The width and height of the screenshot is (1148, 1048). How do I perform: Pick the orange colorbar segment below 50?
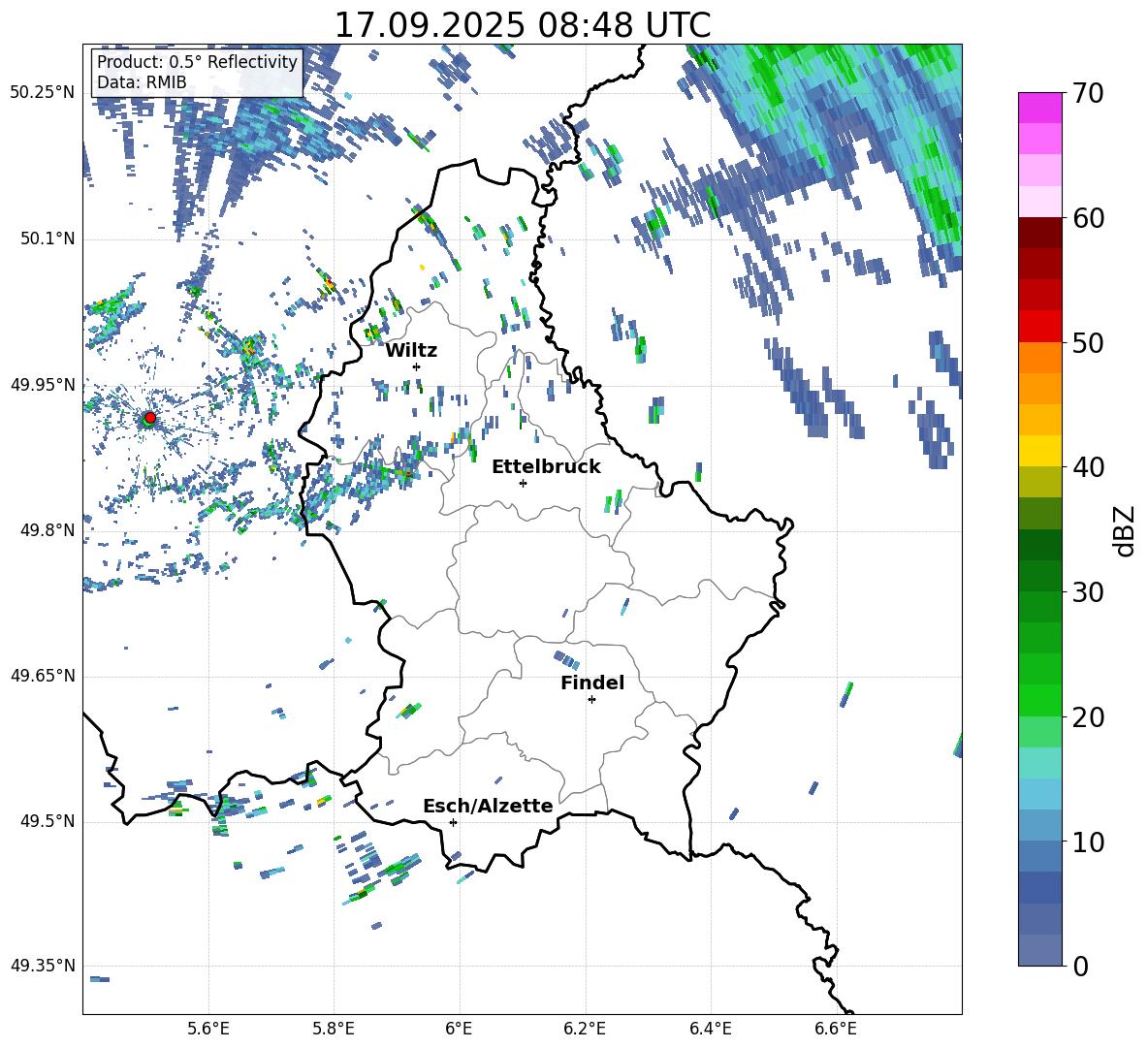1039,357
